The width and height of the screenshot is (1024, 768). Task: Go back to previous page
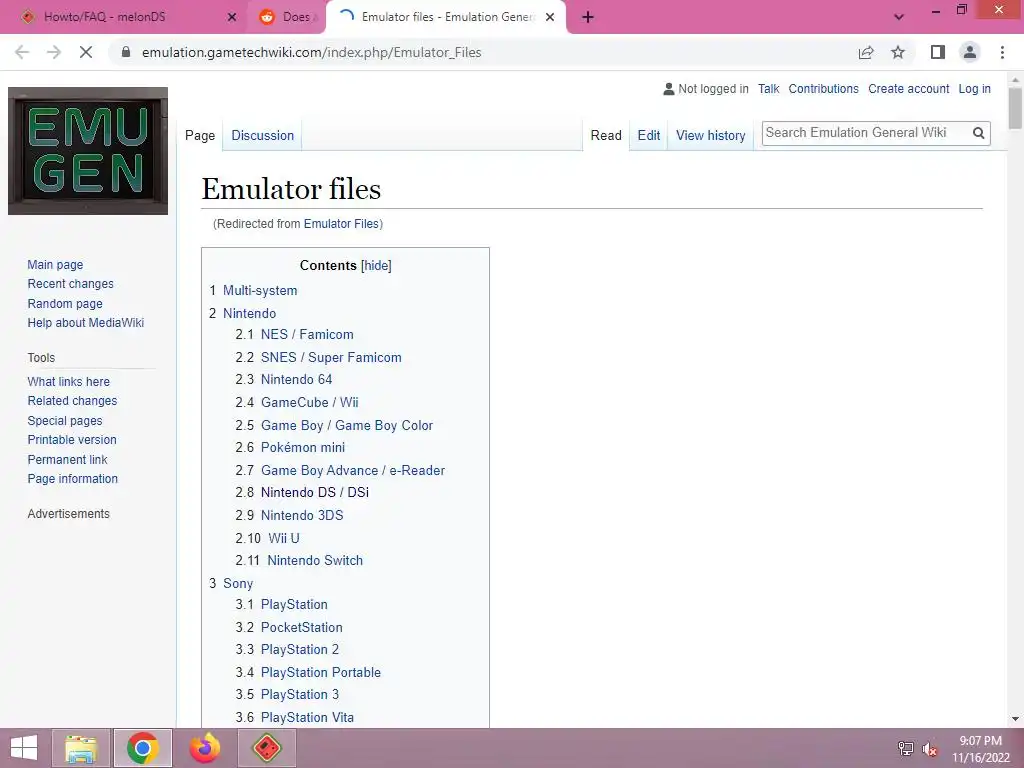pos(22,52)
